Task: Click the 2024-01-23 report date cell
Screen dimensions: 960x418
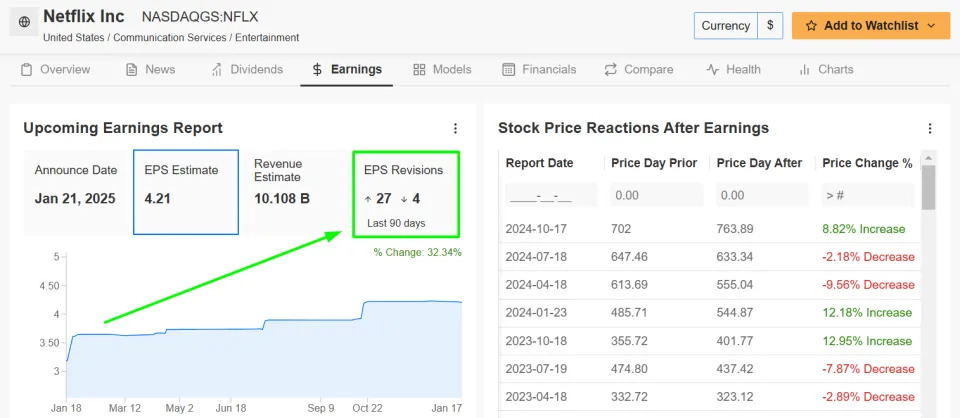Action: pos(536,313)
